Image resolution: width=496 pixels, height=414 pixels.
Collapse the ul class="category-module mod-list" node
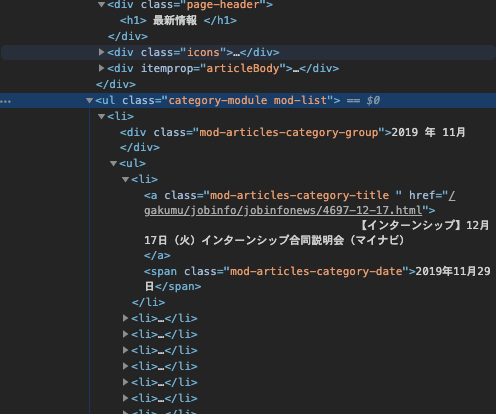(x=89, y=100)
